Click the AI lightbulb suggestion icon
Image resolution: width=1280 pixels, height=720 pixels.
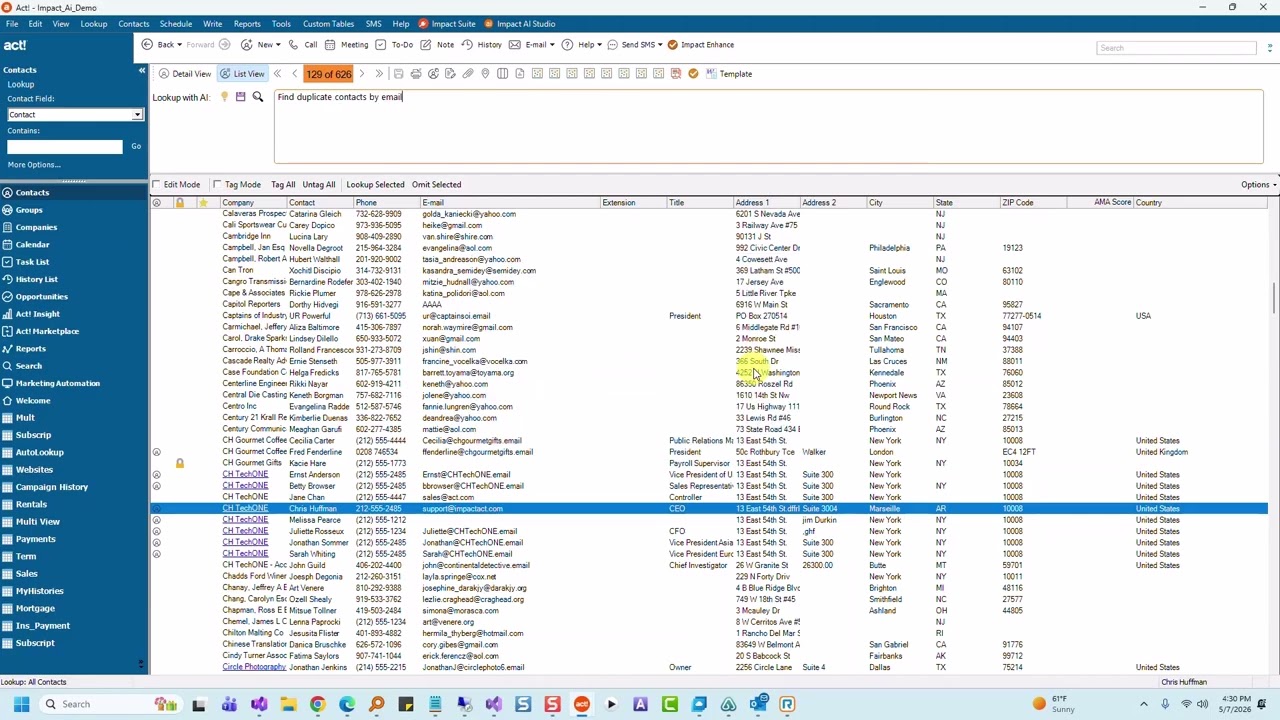(x=224, y=97)
